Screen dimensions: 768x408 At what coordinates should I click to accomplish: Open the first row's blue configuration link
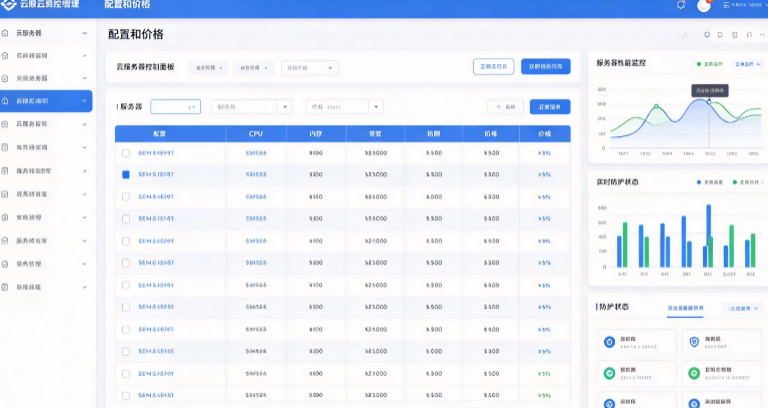pos(156,153)
